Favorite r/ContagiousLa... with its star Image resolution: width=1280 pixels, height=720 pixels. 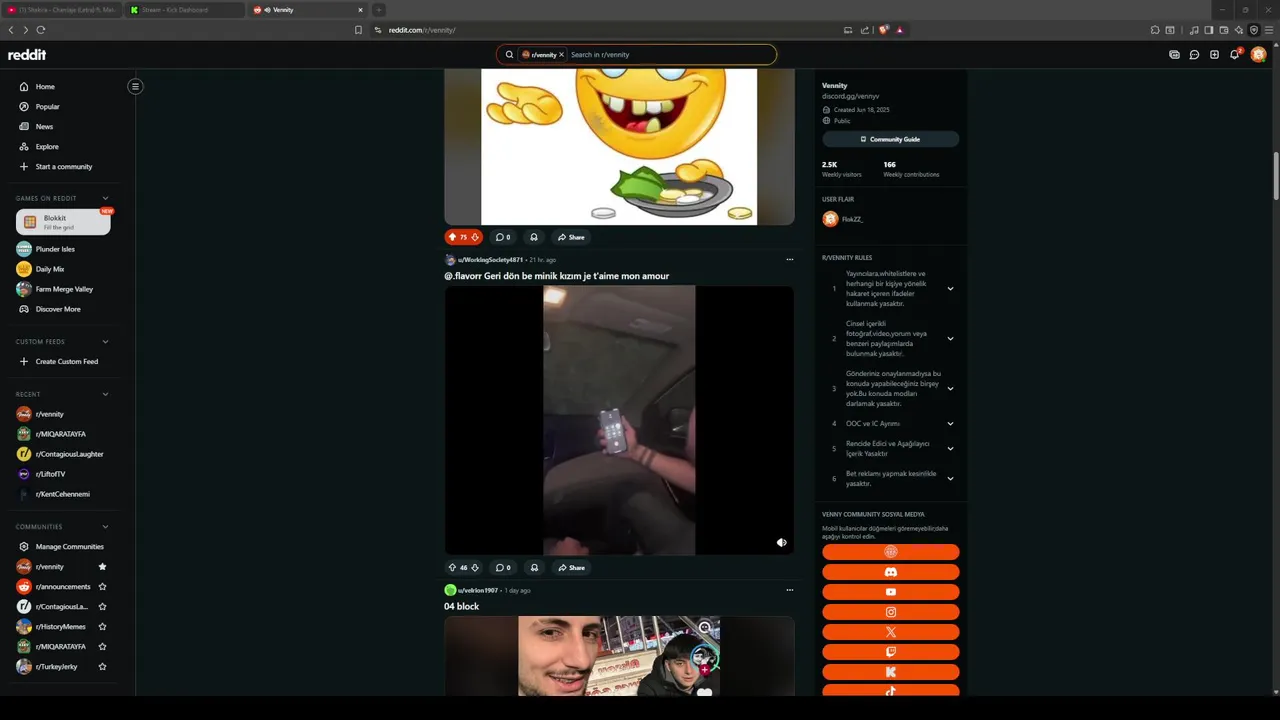point(102,607)
